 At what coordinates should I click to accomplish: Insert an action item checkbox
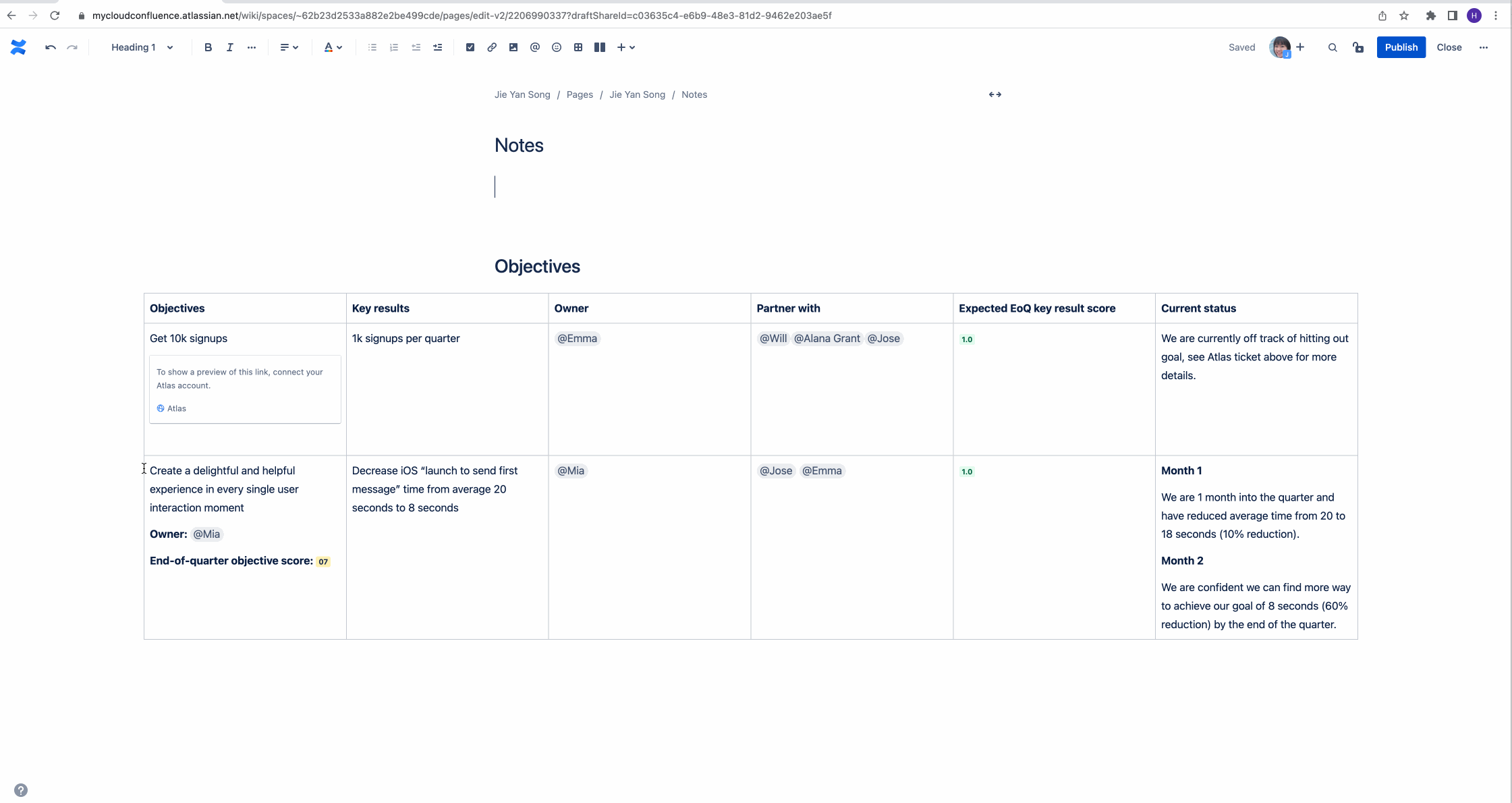coord(470,47)
